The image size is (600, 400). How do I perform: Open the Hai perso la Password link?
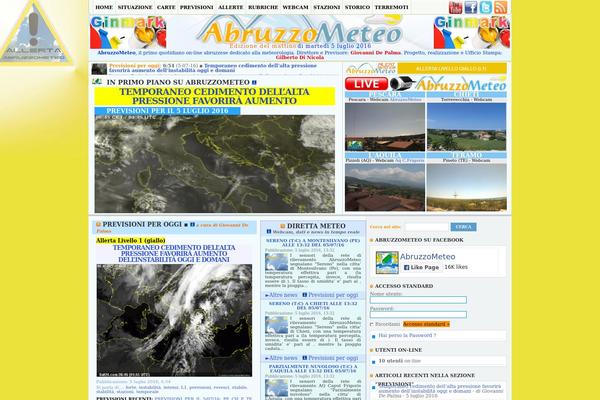point(407,335)
